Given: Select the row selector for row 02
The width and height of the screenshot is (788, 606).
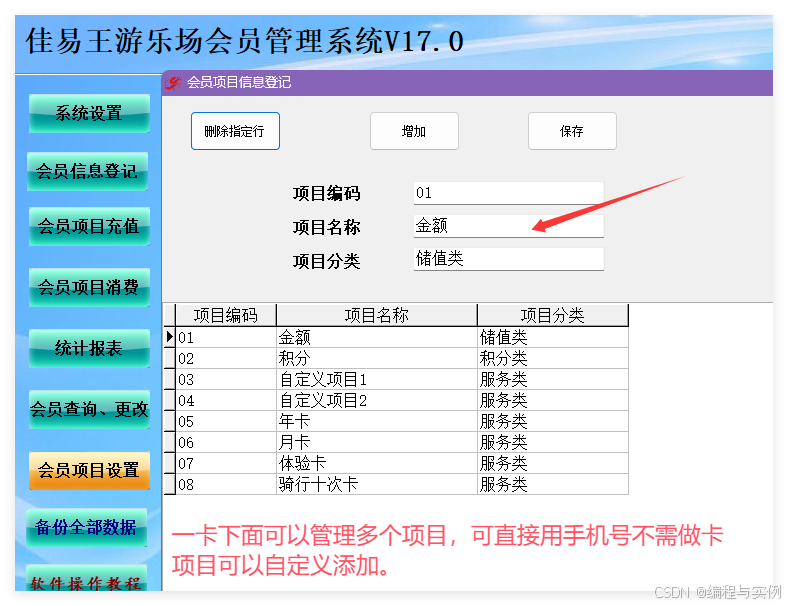Looking at the screenshot, I should point(170,358).
